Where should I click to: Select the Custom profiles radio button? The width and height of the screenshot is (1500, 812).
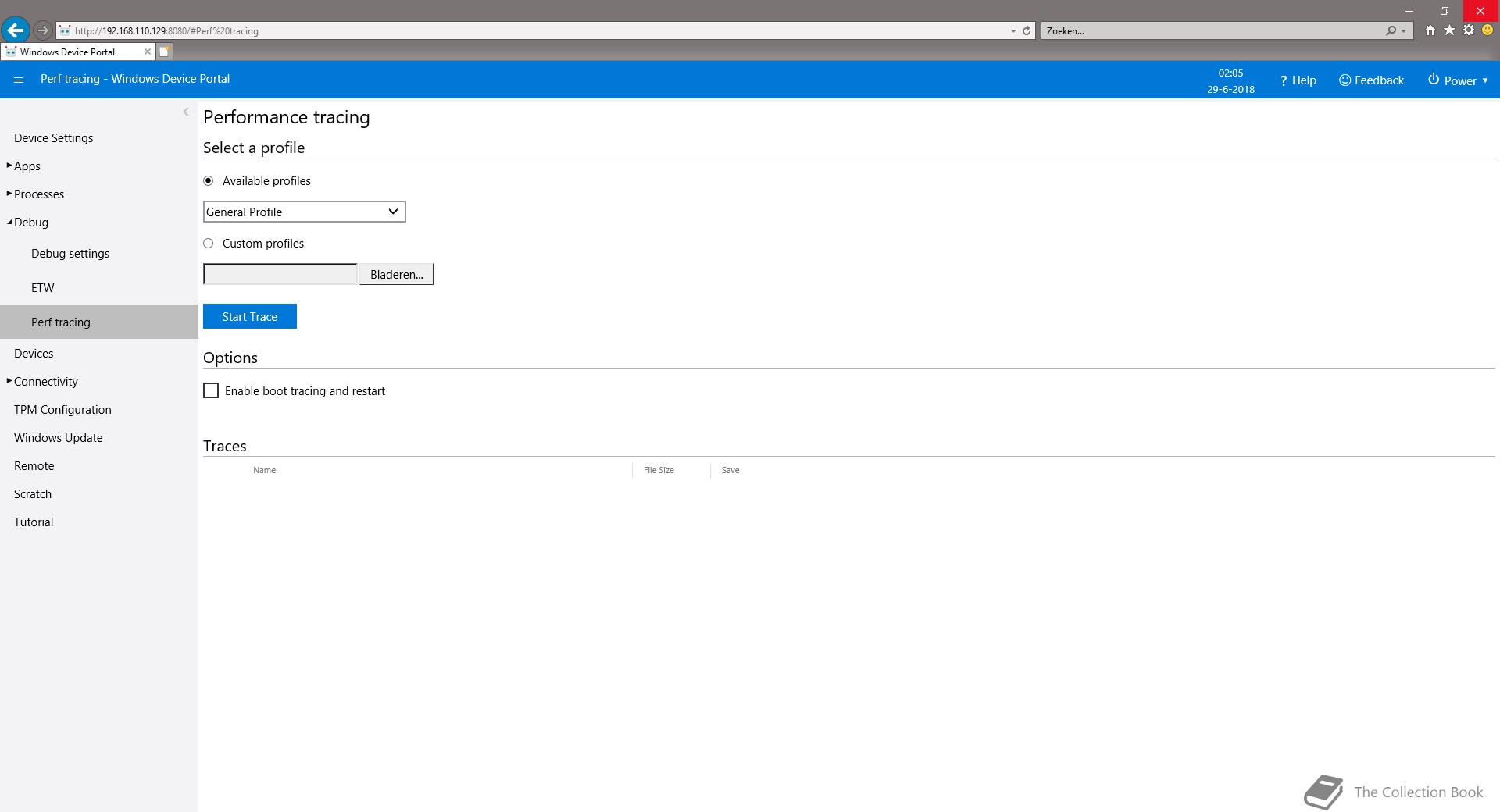click(x=208, y=243)
